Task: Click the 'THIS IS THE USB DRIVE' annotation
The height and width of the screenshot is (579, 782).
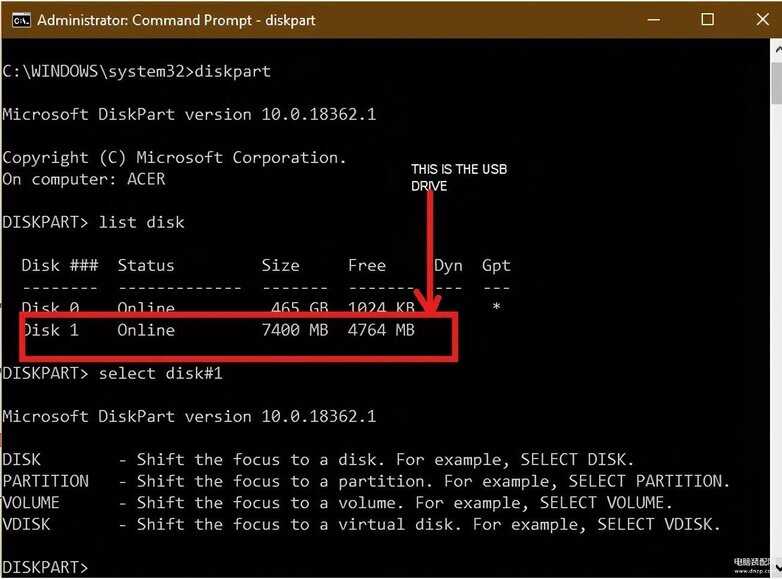Action: 459,178
